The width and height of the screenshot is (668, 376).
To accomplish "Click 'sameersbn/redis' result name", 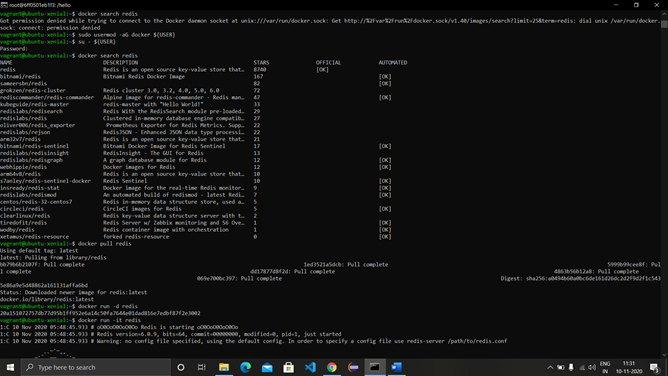I will click(x=23, y=83).
